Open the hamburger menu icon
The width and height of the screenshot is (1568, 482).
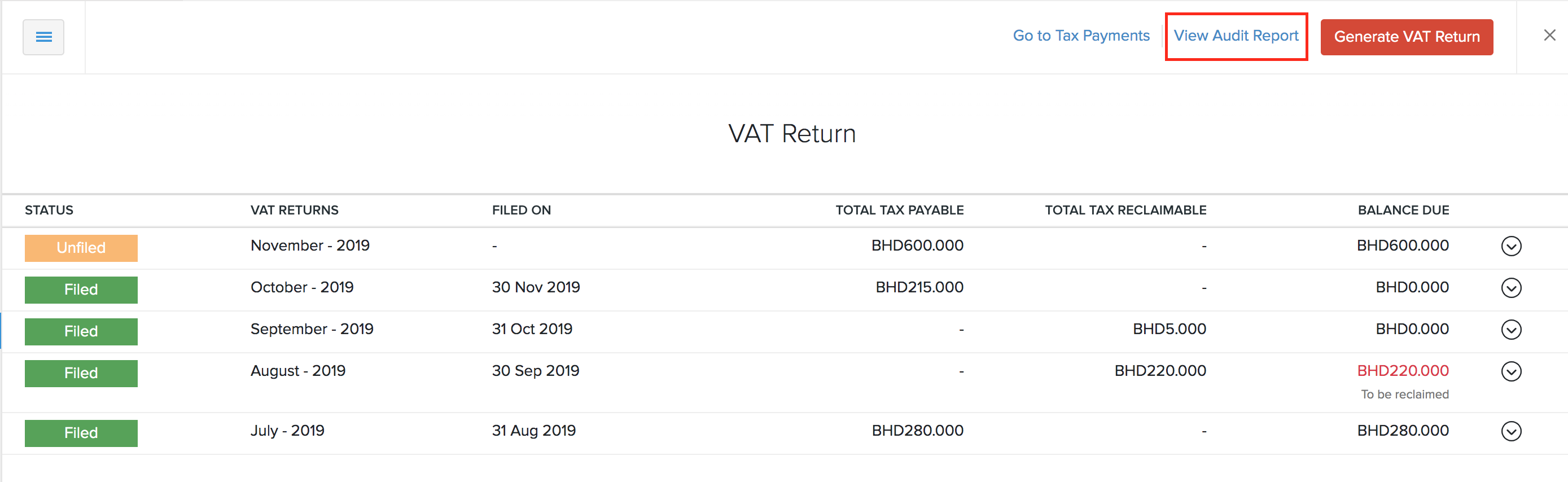click(43, 37)
